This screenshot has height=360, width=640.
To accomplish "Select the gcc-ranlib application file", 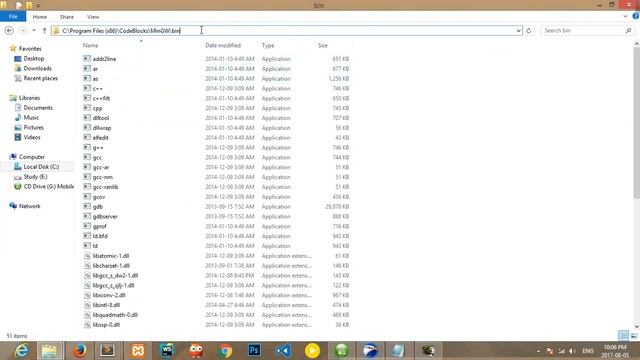I will click(105, 187).
